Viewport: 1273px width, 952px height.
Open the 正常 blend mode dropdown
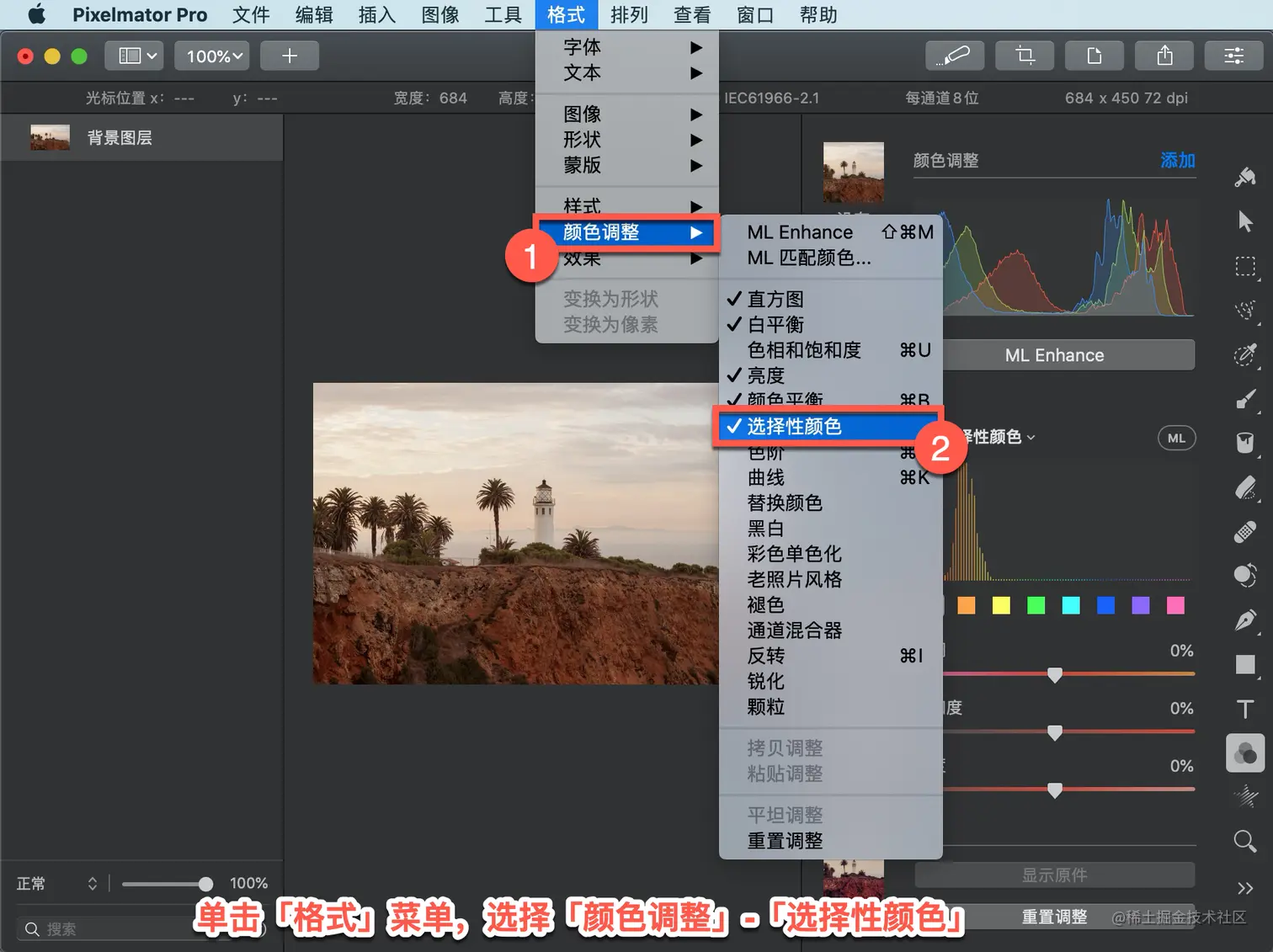point(57,883)
